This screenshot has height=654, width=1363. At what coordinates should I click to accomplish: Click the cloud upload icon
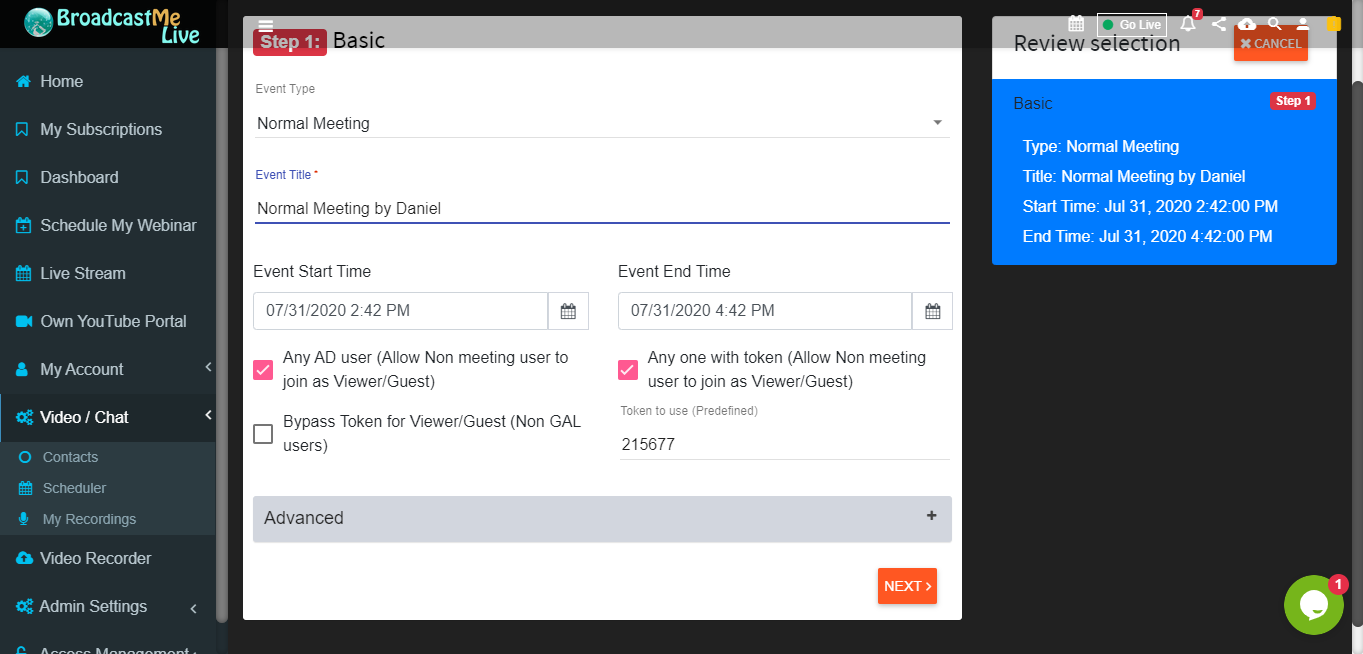point(1246,24)
